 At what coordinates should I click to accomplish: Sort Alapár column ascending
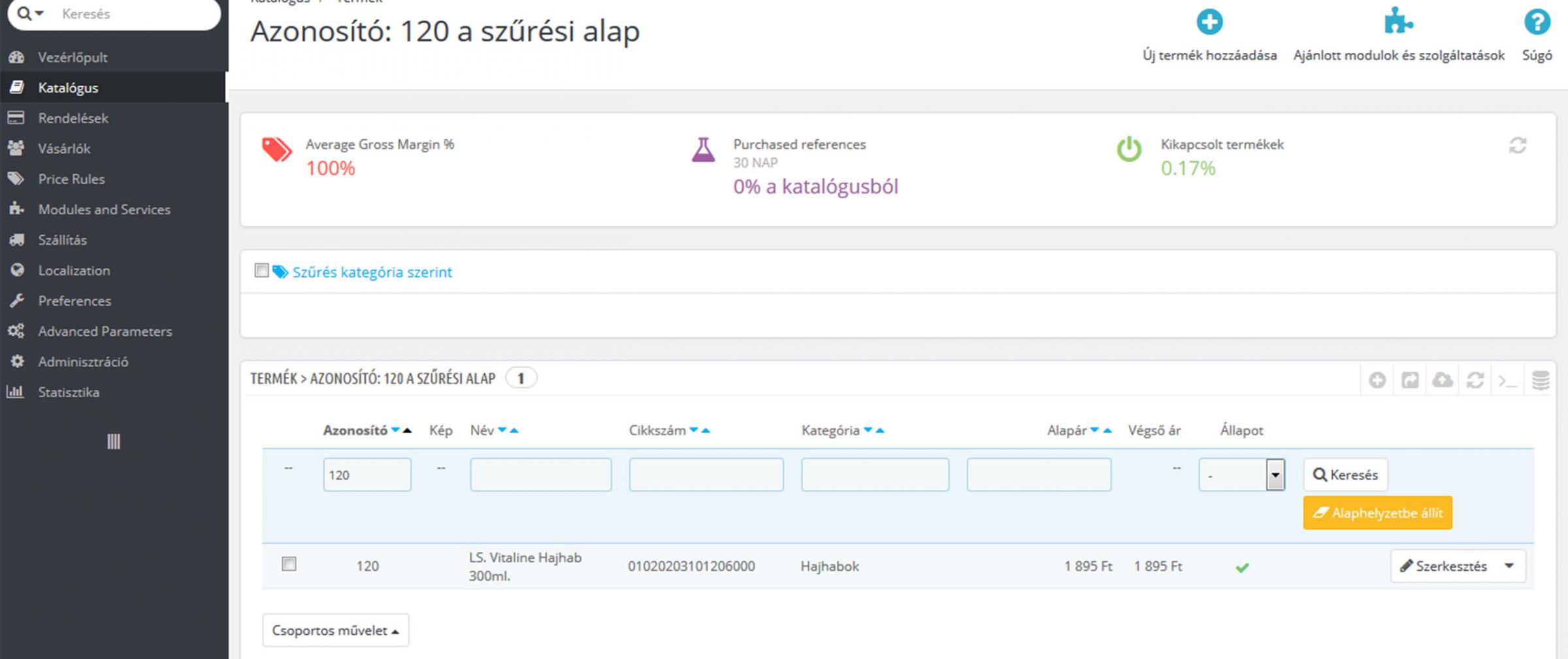click(x=1107, y=430)
